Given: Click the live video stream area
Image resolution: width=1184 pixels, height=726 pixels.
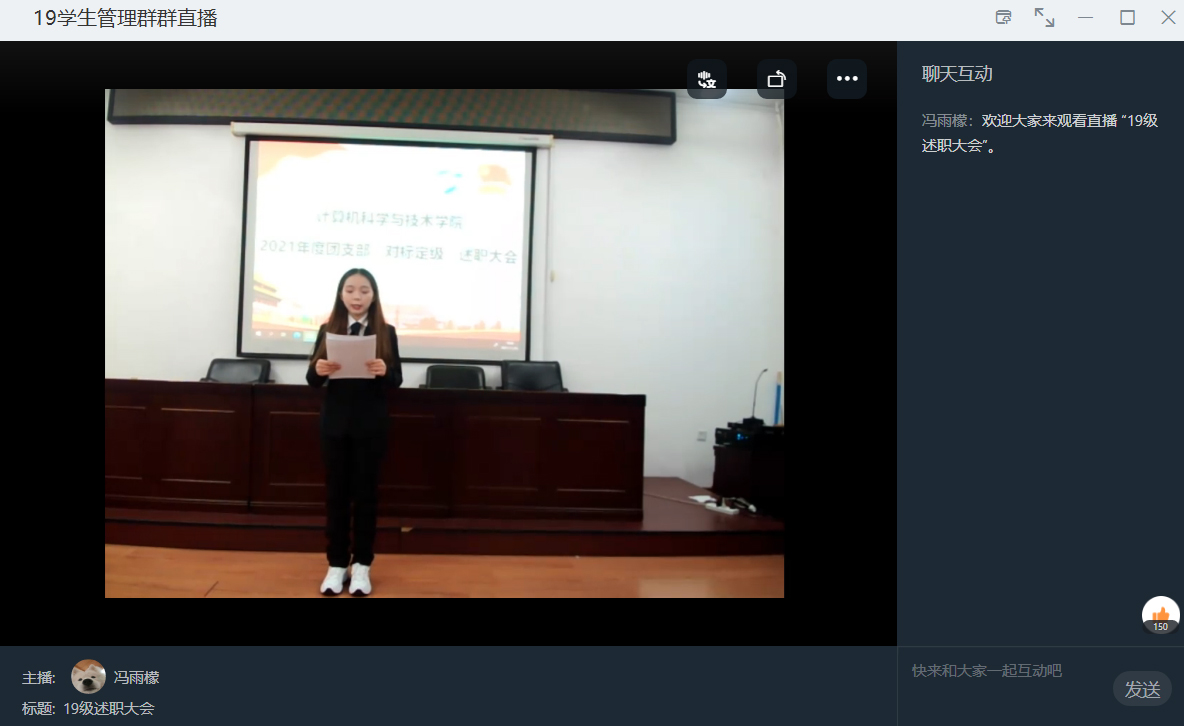Looking at the screenshot, I should 444,343.
